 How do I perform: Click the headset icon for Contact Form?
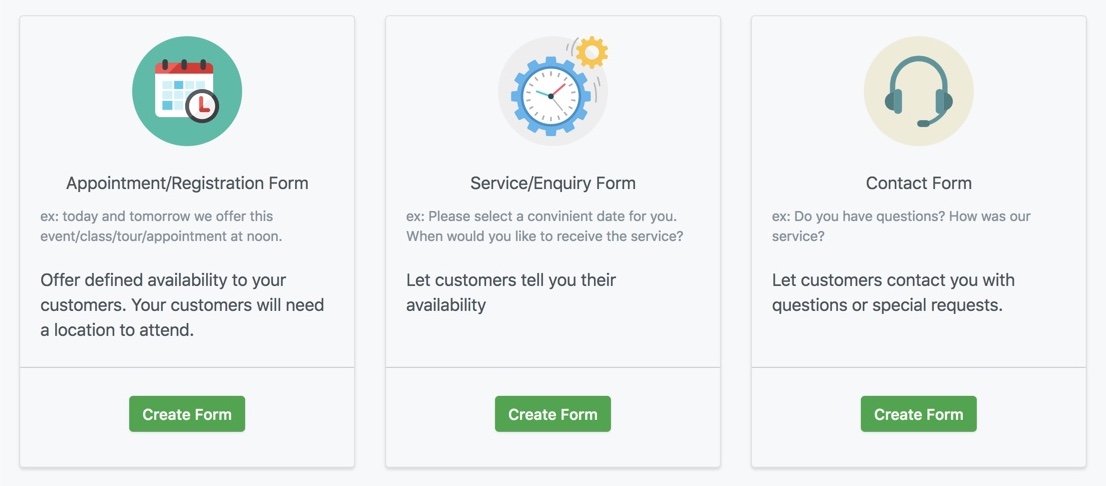918,91
